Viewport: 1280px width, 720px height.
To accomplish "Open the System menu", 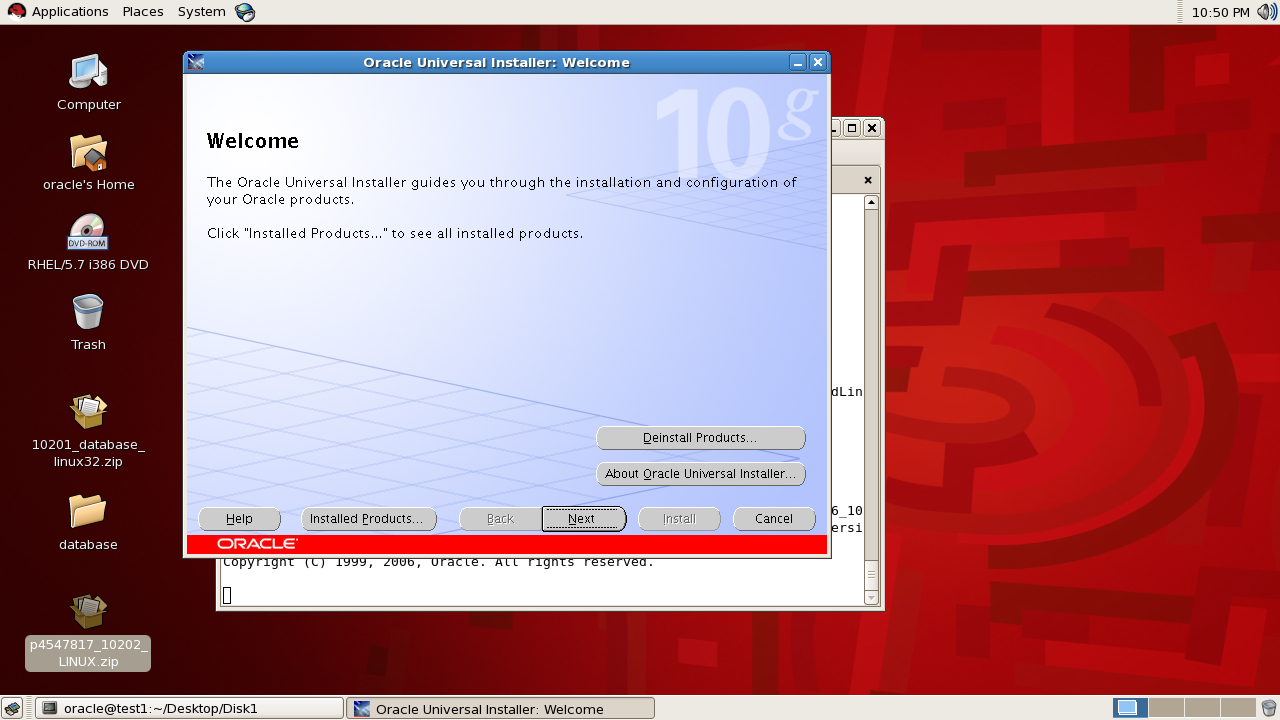I will tap(200, 11).
